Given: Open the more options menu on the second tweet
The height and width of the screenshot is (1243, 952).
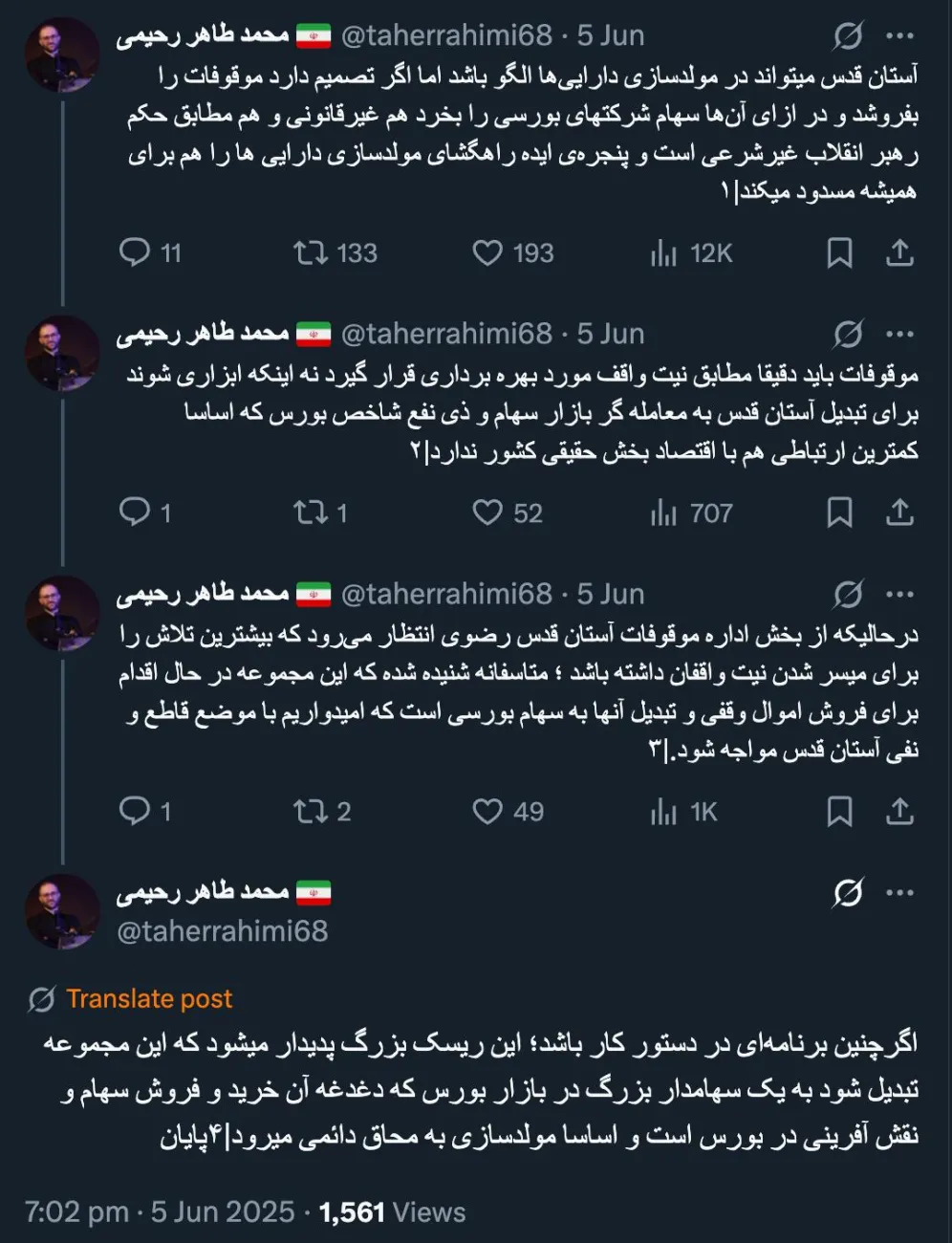Looking at the screenshot, I should click(898, 333).
